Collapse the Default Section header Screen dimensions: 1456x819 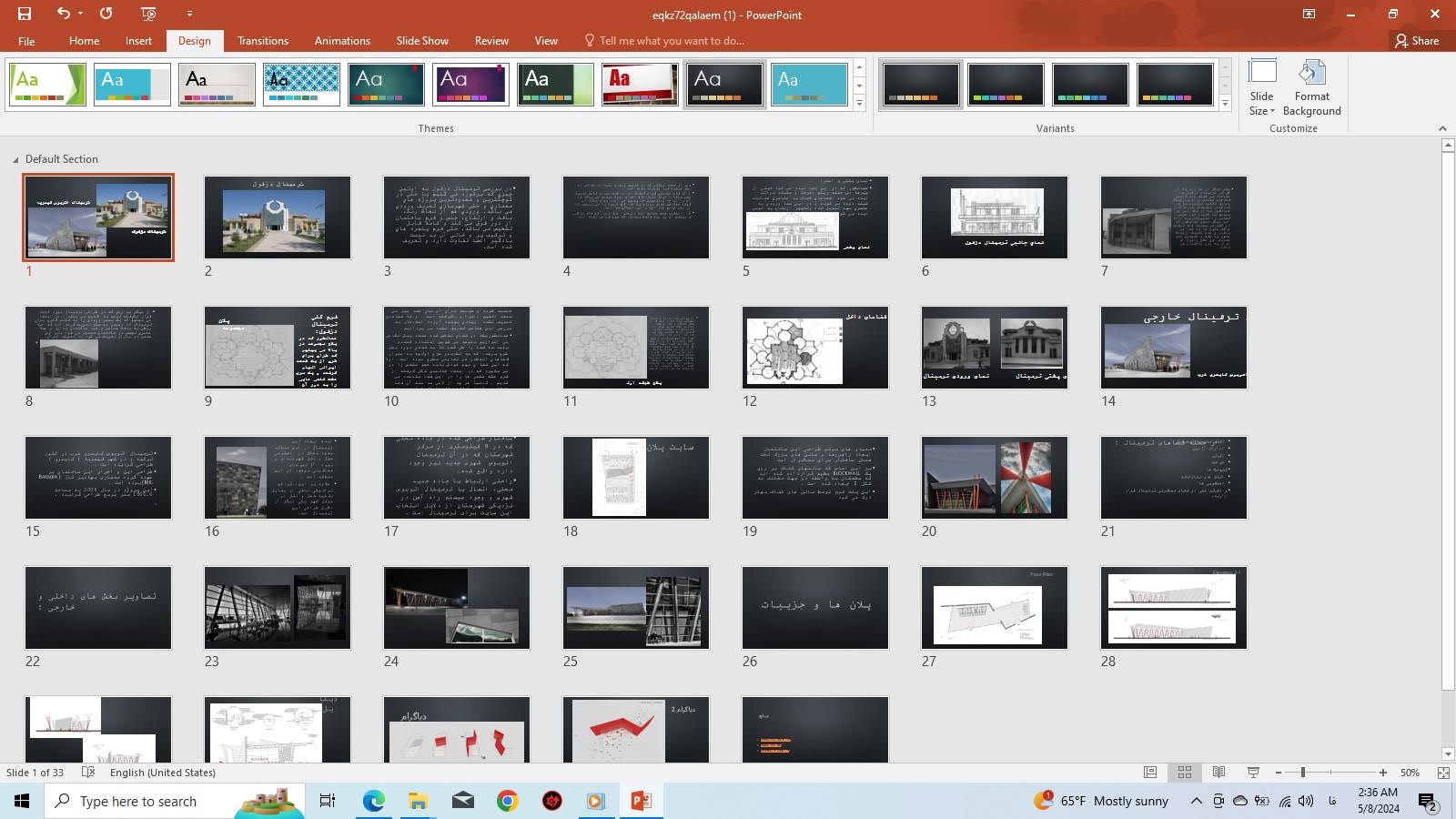(x=15, y=159)
